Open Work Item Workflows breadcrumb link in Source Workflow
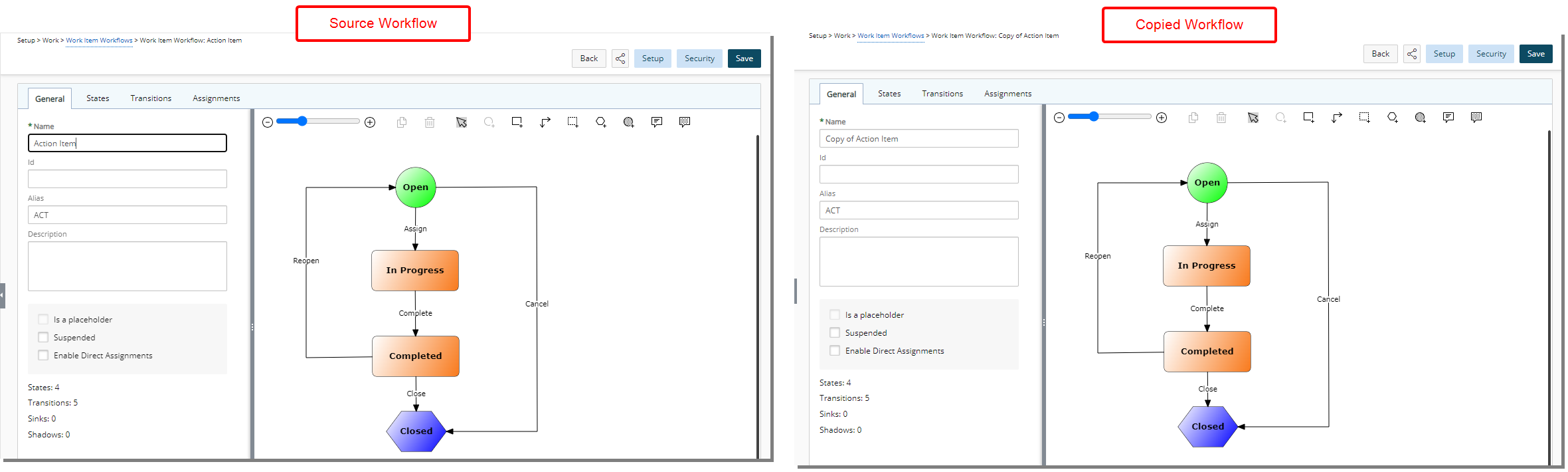 [x=99, y=41]
